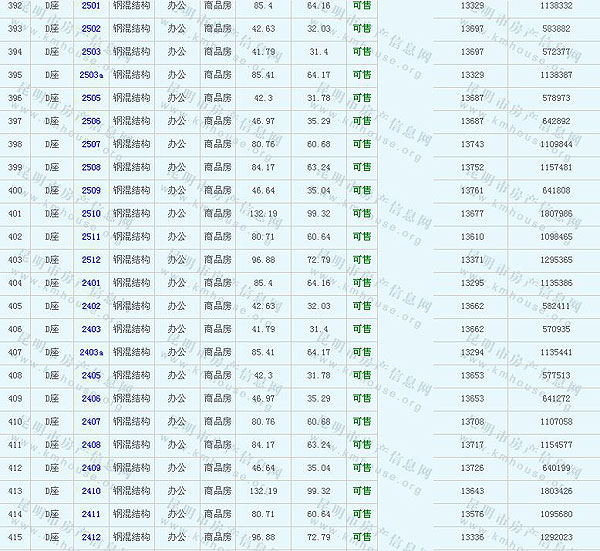Viewport: 600px width, 551px height.
Task: Open room 2502 details link
Action: coord(91,29)
